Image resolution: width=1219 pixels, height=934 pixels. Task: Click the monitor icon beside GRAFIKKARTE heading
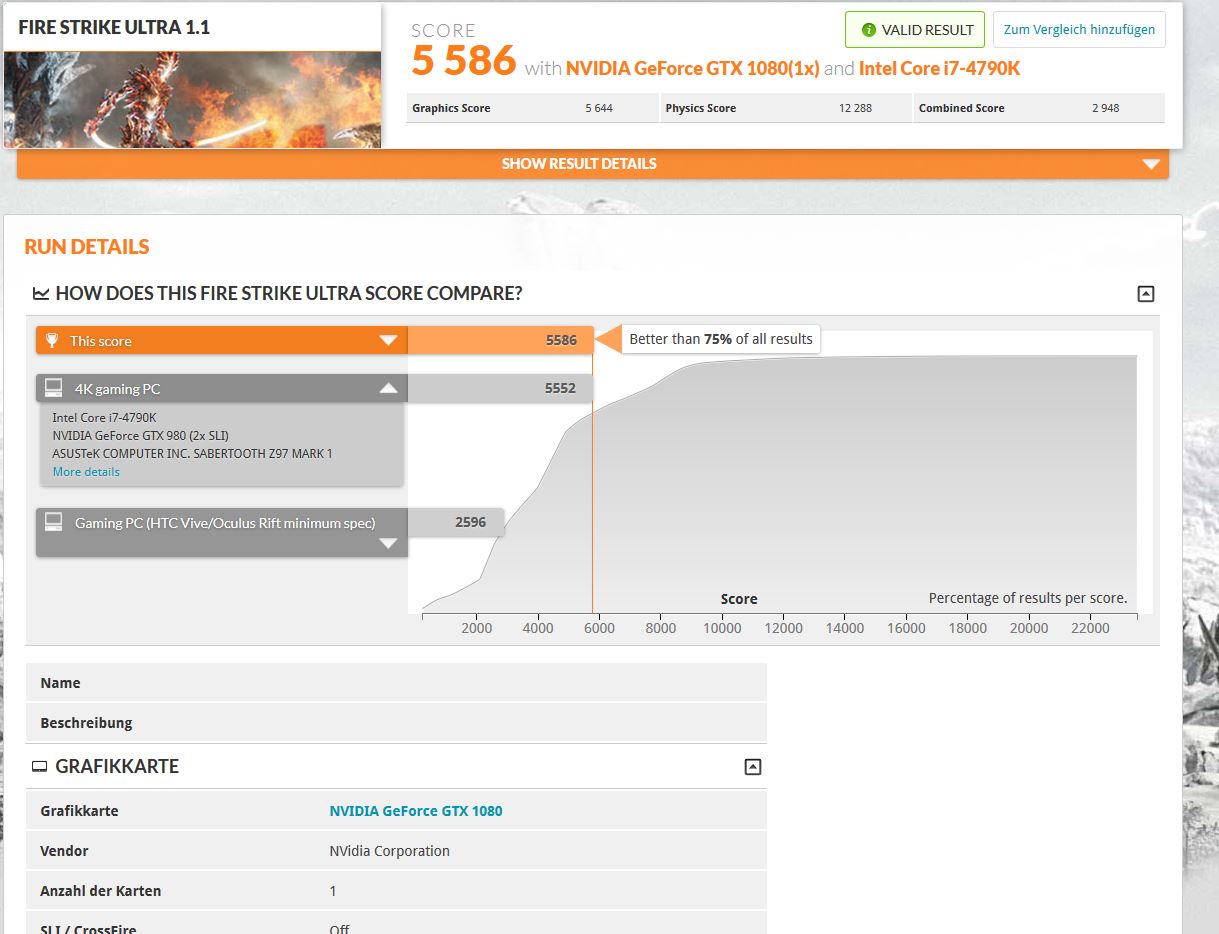click(x=40, y=767)
